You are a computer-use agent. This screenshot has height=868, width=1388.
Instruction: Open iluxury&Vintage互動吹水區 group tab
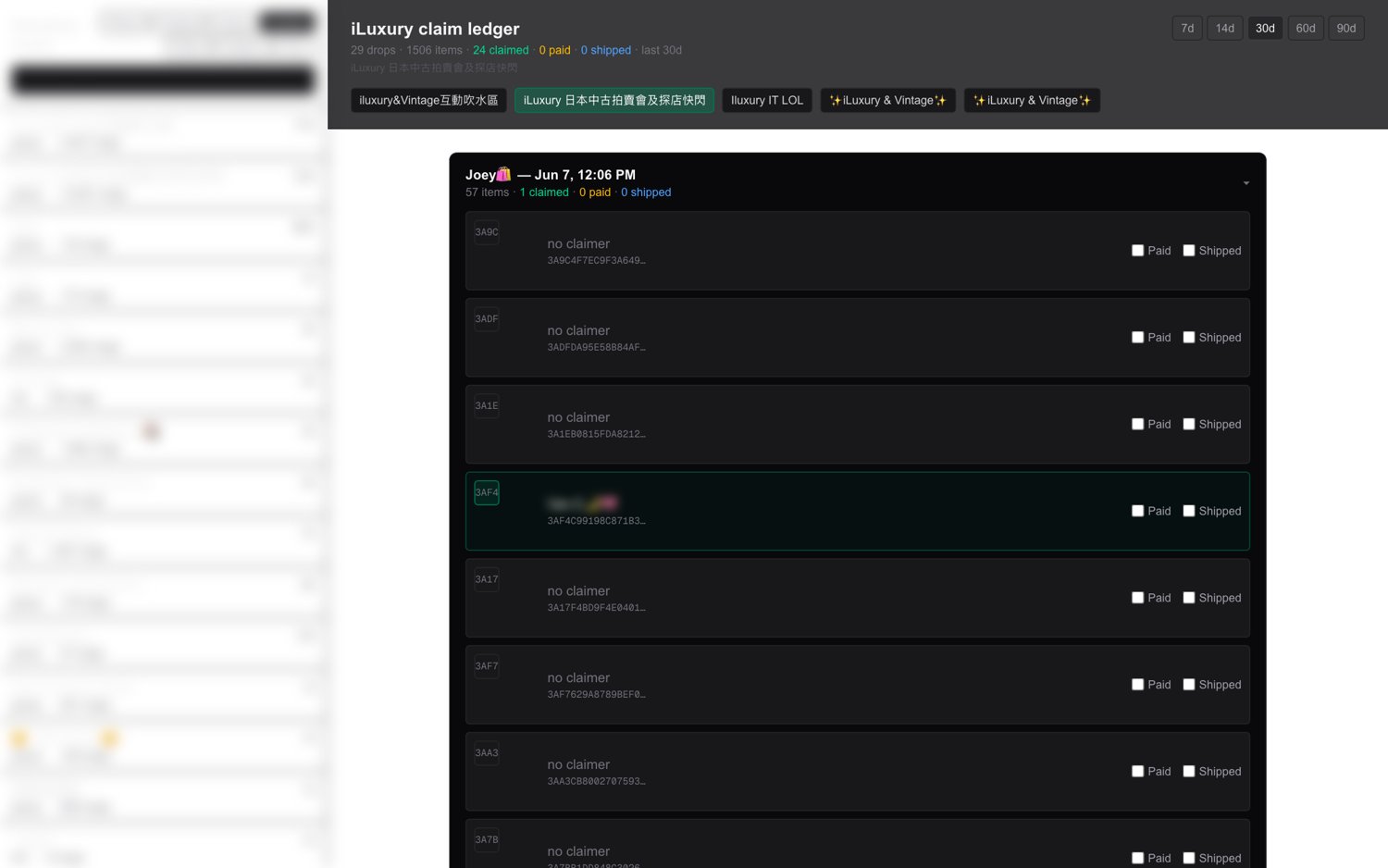(x=428, y=100)
